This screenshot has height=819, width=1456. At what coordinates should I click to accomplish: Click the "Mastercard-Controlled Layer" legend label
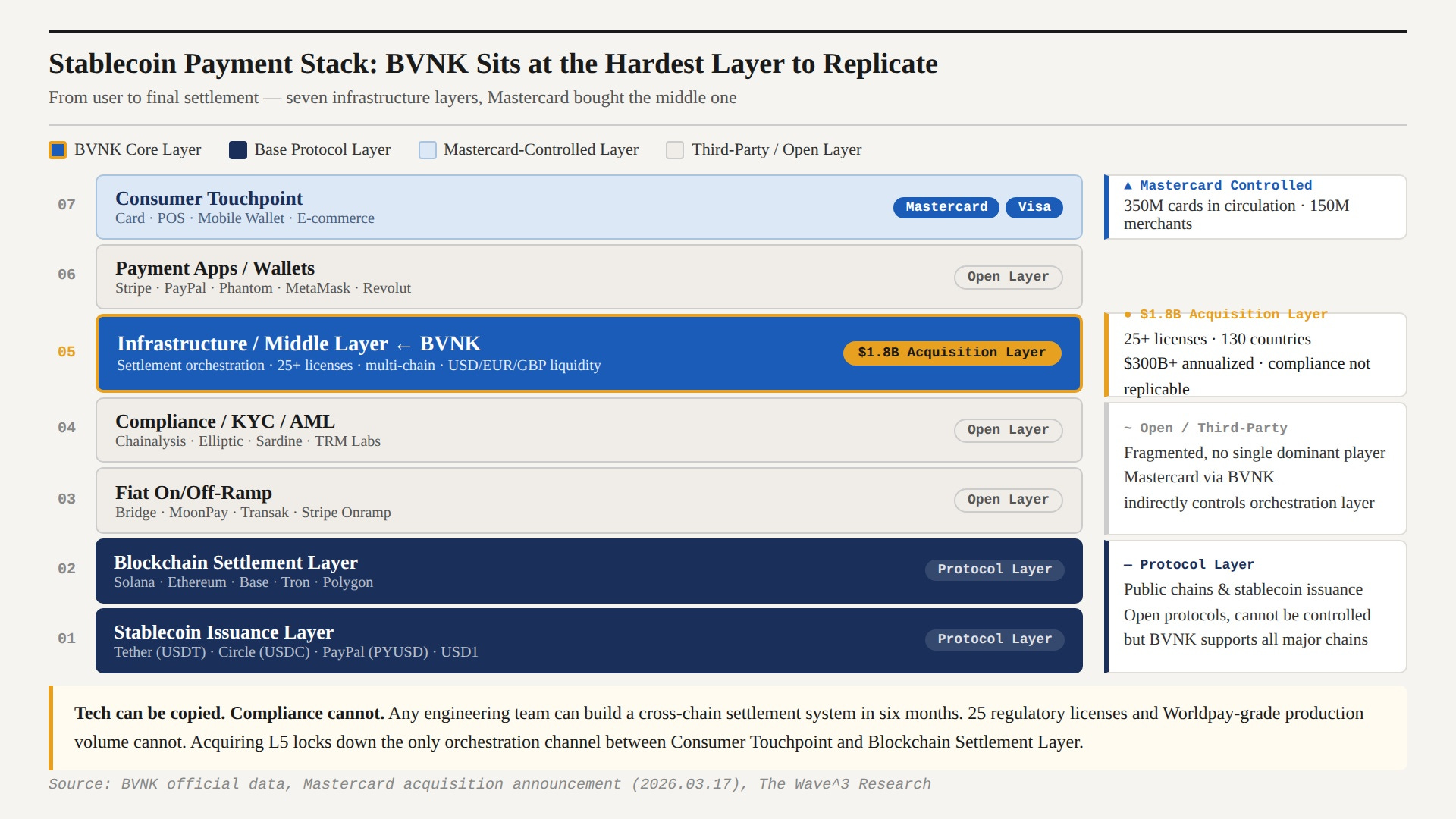[541, 150]
